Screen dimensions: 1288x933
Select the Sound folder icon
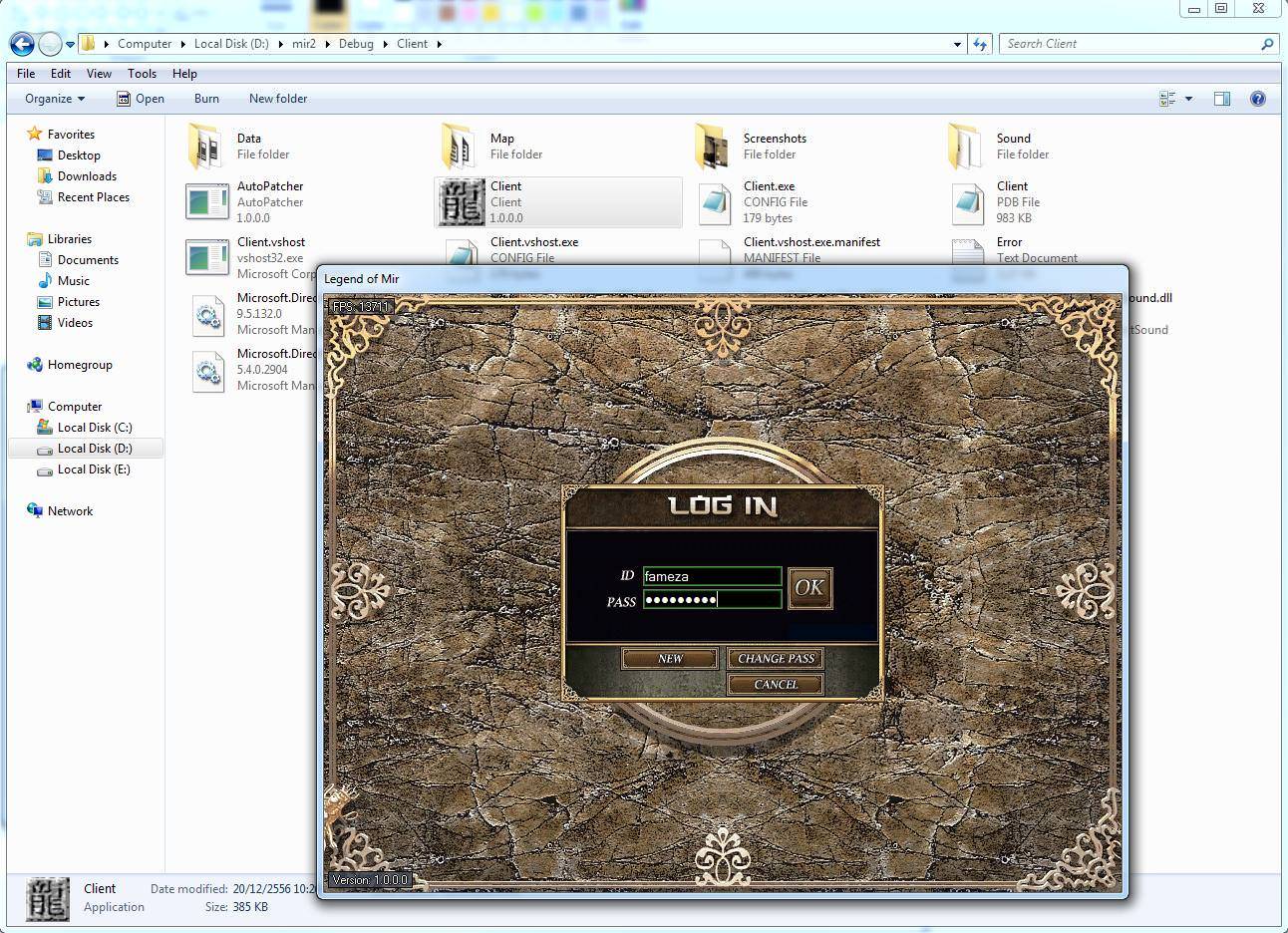[x=966, y=147]
